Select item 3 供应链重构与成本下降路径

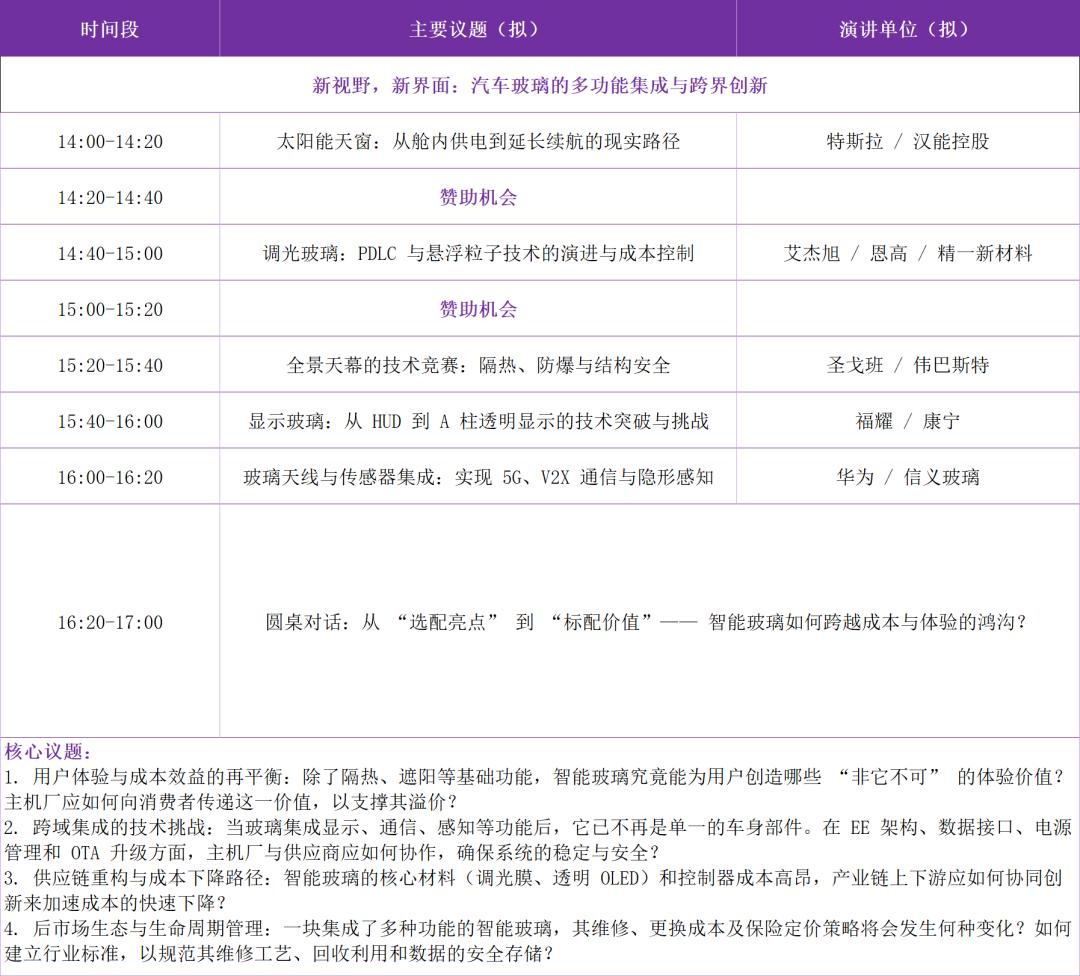533,890
